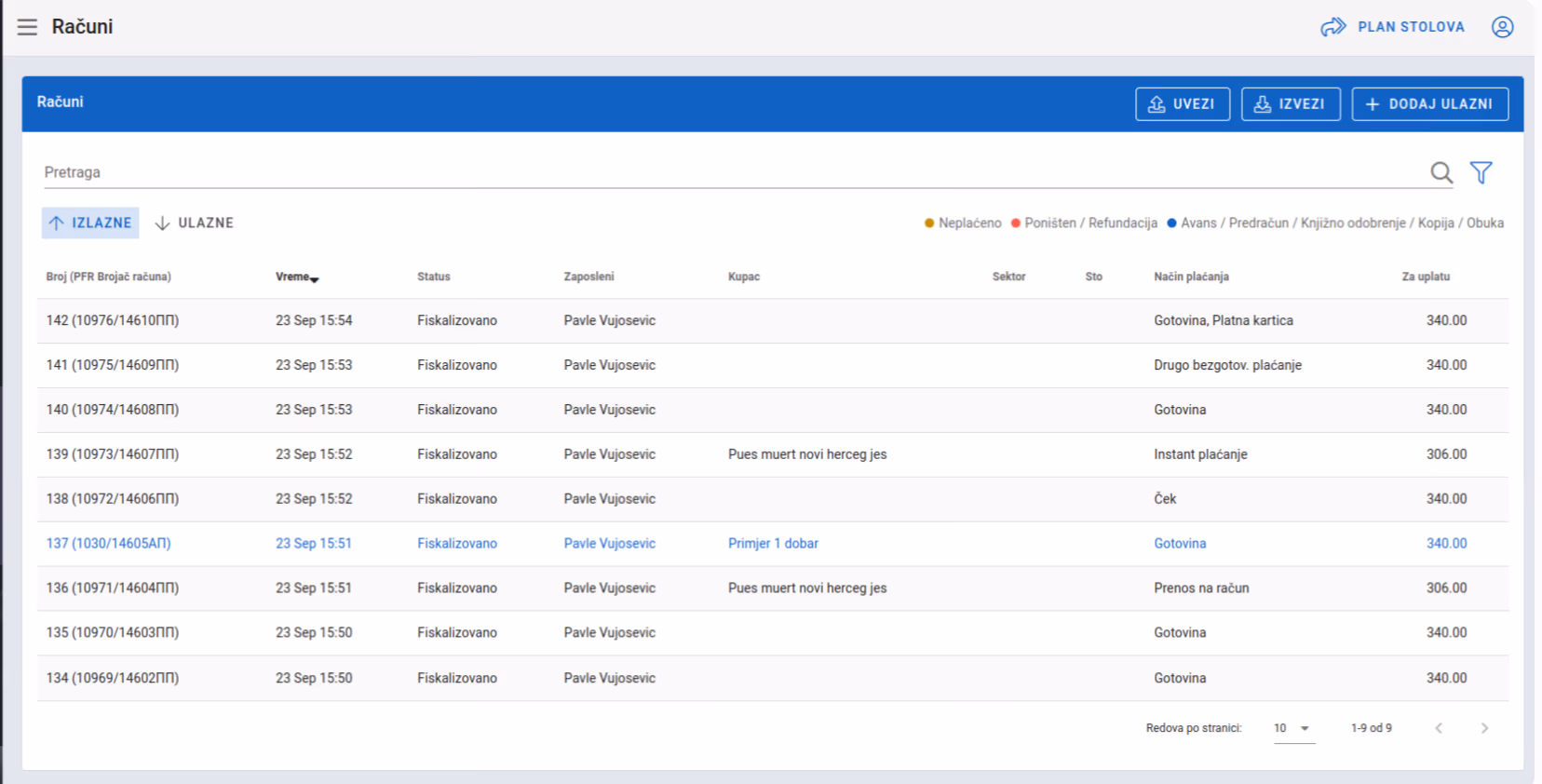Open invoice 142 (10976/14610ПП)

773,321
